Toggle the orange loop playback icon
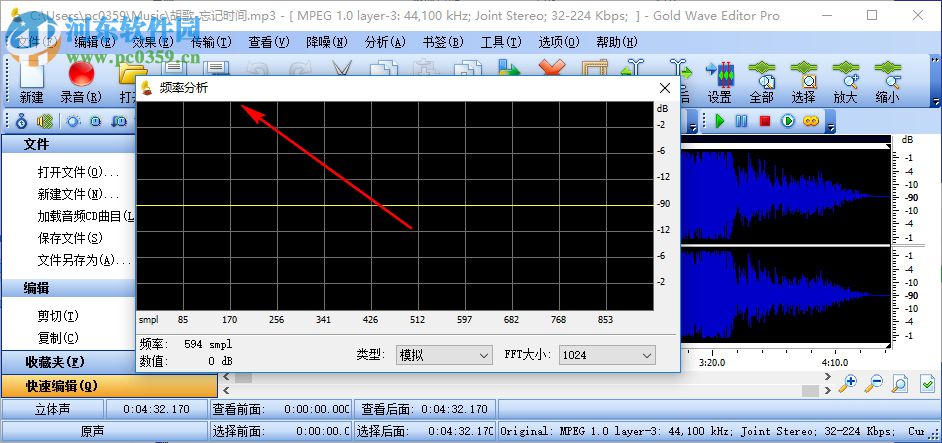This screenshot has height=443, width=942. (811, 121)
